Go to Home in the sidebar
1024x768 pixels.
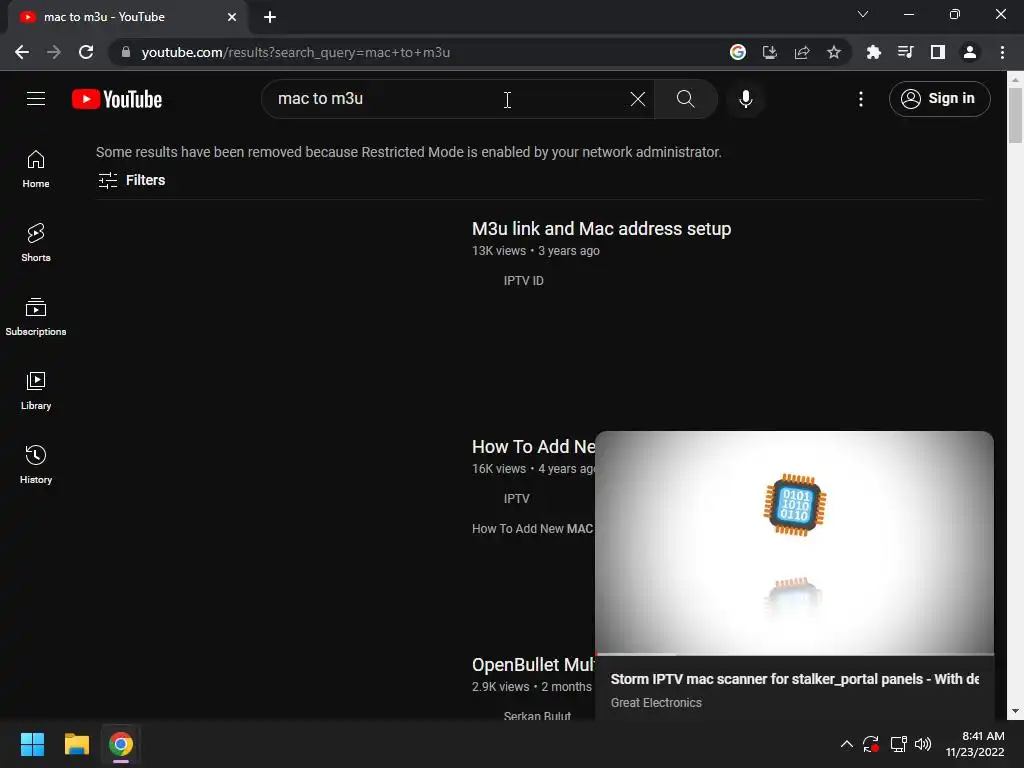36,169
